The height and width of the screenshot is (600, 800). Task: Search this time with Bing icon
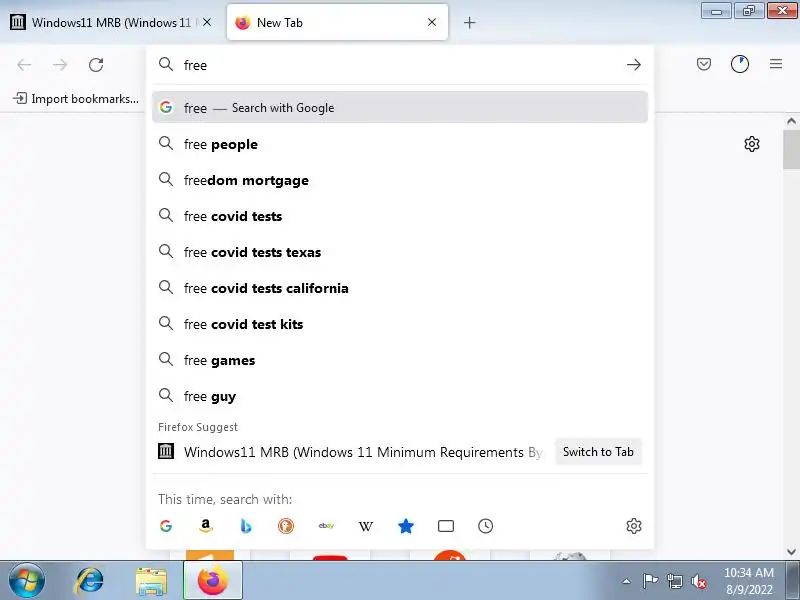(x=246, y=526)
